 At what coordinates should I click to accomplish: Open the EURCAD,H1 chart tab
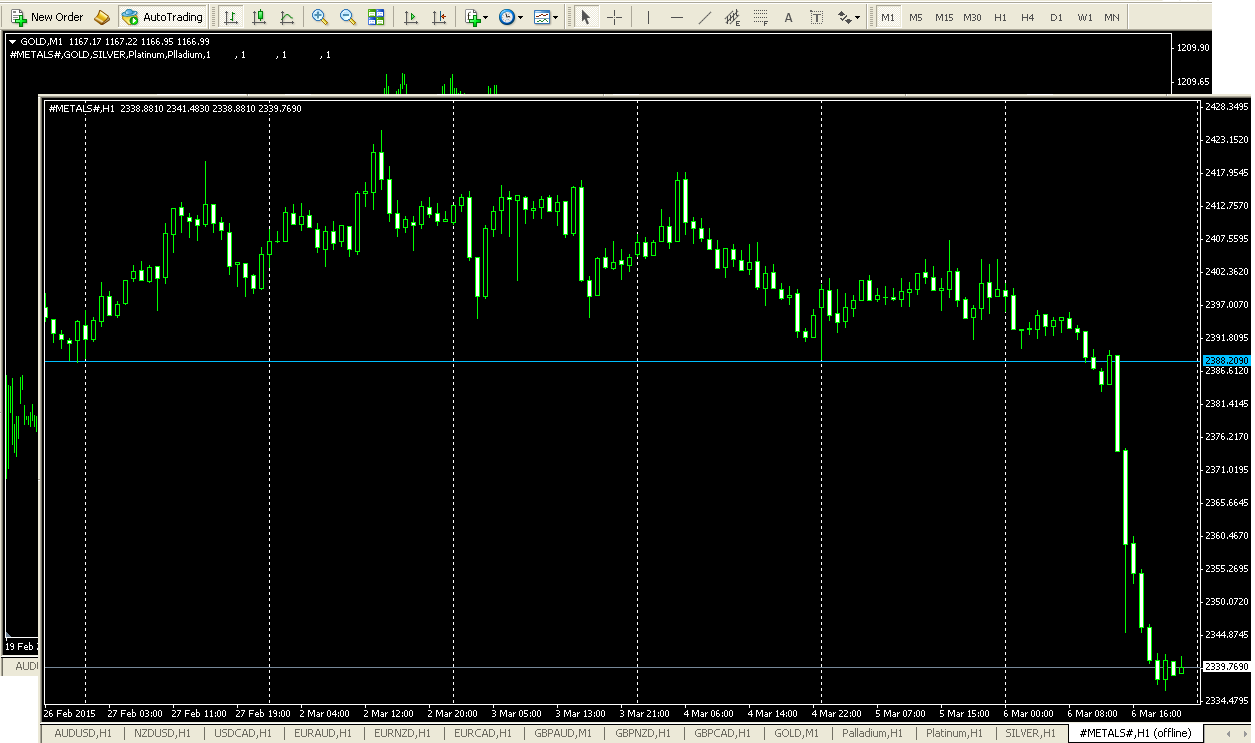pos(482,733)
